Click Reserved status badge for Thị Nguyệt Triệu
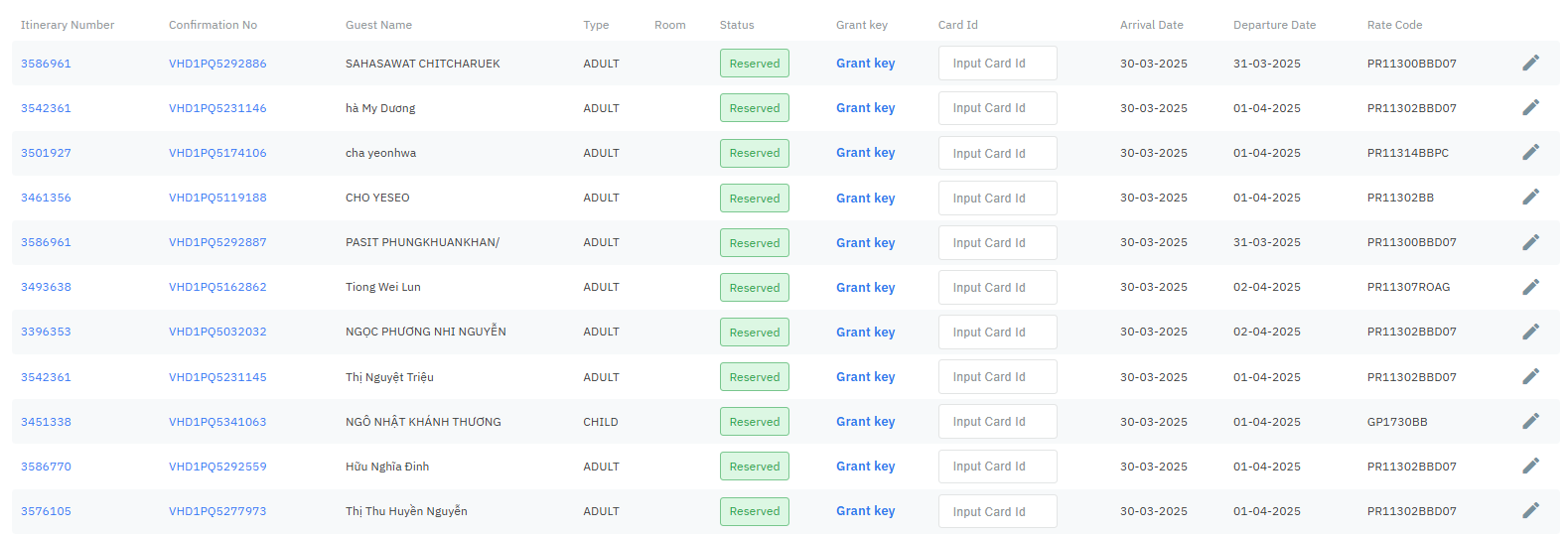 754,377
